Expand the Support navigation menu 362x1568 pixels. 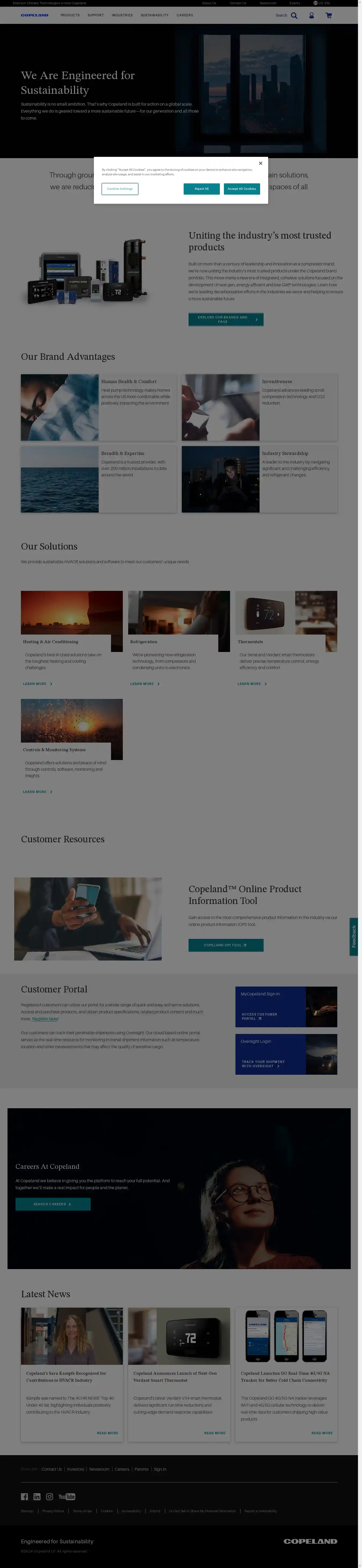click(95, 15)
